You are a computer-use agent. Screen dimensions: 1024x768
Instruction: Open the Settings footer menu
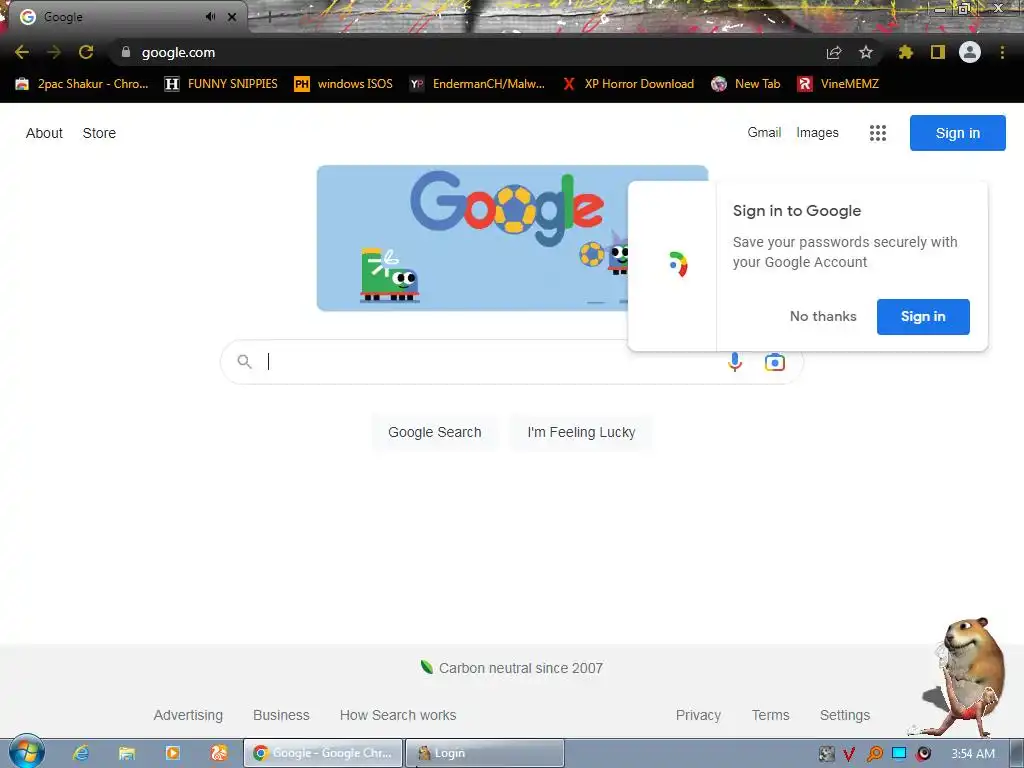pyautogui.click(x=844, y=715)
